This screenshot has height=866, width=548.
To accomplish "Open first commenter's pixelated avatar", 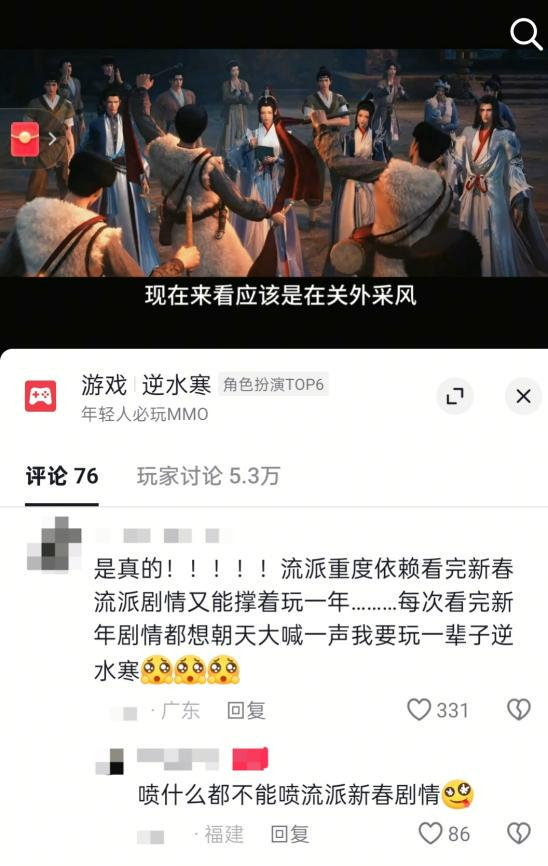I will pyautogui.click(x=54, y=543).
